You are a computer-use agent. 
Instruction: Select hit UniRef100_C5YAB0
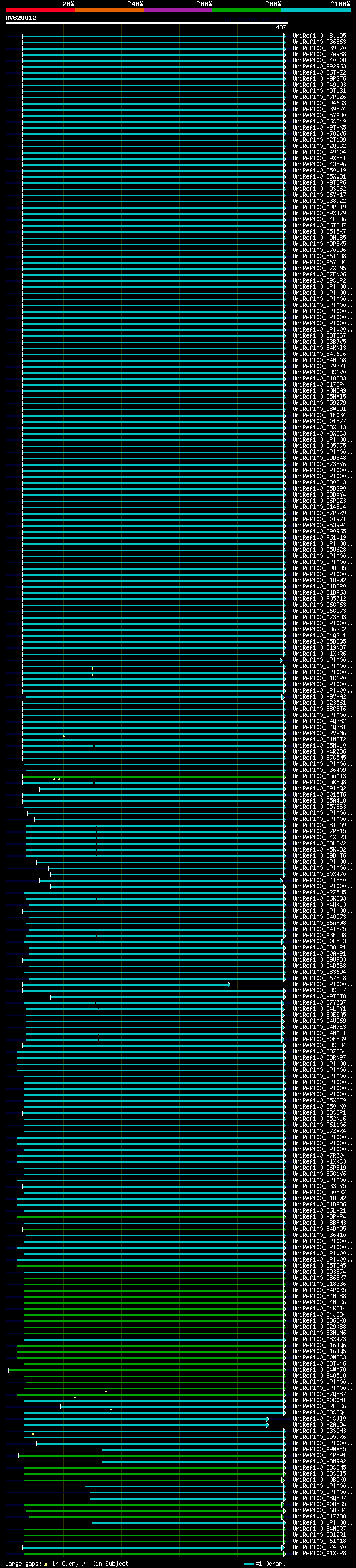tap(319, 115)
